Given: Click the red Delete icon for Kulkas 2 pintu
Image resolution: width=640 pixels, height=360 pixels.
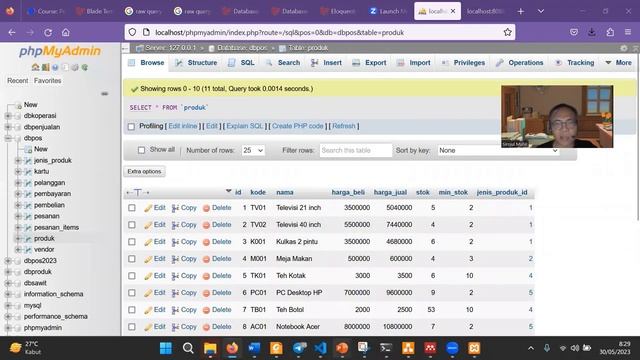Looking at the screenshot, I should [207, 242].
